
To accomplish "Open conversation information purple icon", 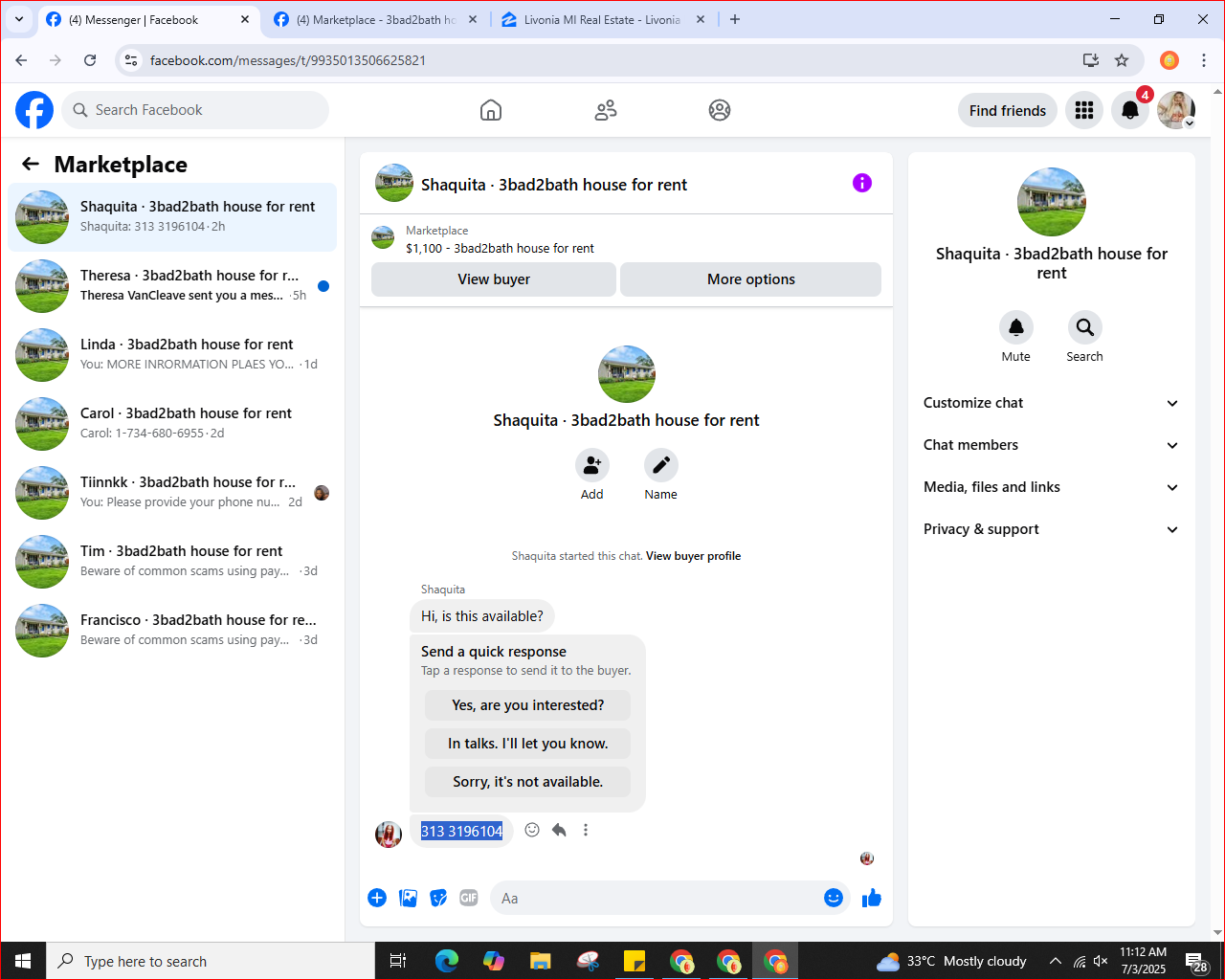I will (x=862, y=183).
